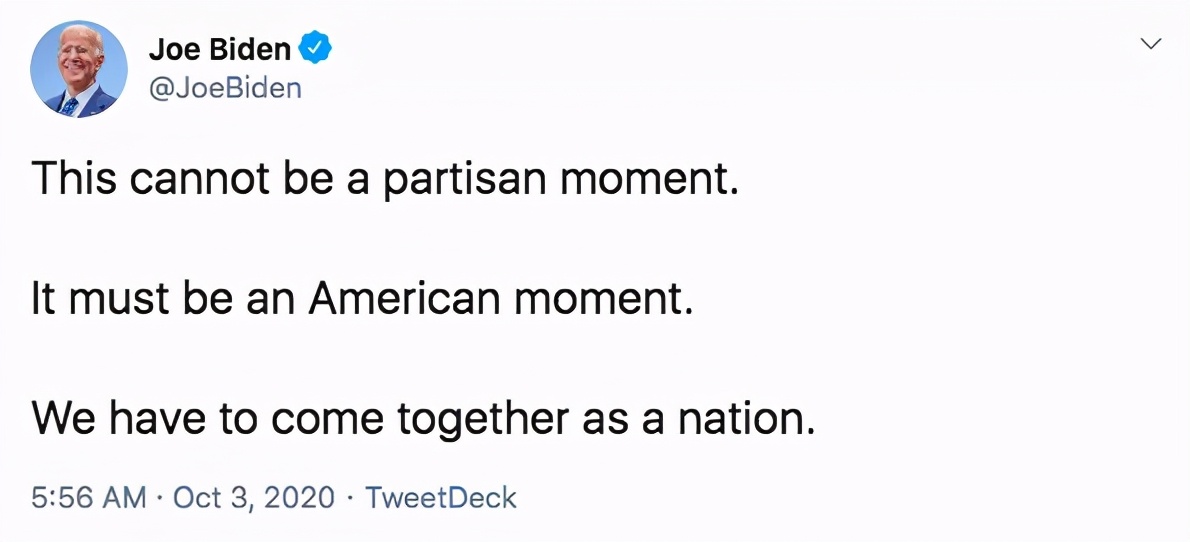Screen dimensions: 1190x542
Task: Click the word "This" starting the tweet
Action: pyautogui.click(x=73, y=178)
